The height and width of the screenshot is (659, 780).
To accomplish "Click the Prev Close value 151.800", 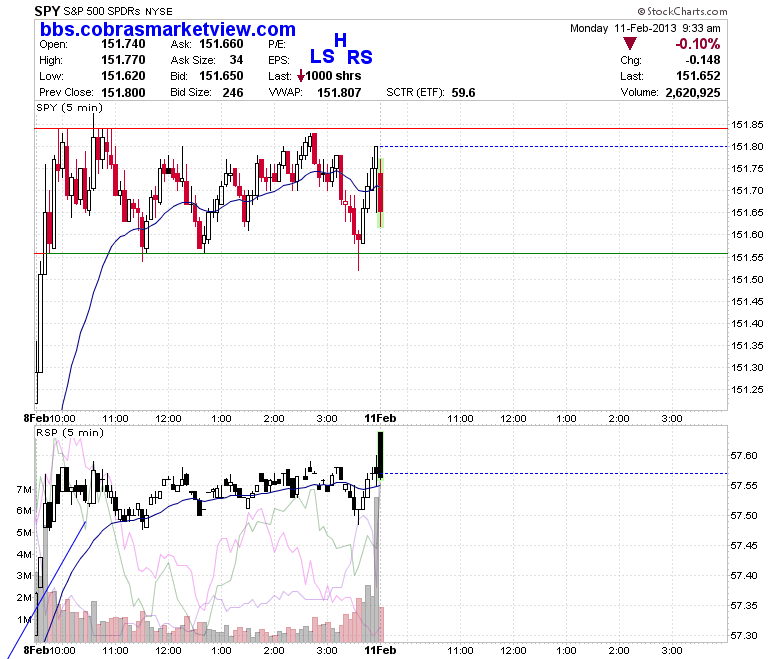I will coord(123,93).
